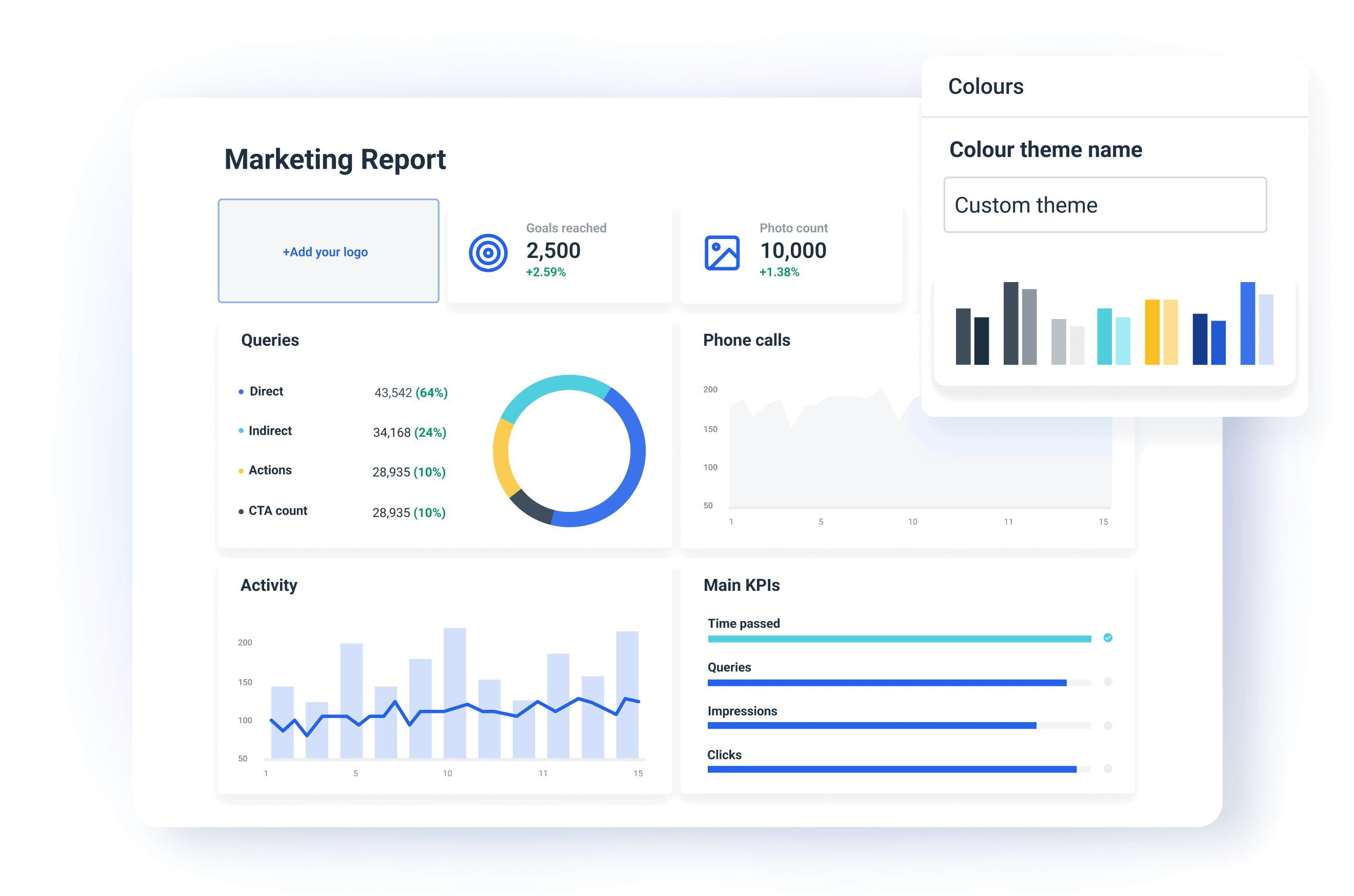This screenshot has width=1354, height=896.
Task: Click the Impressions status dot
Action: pos(1107,726)
